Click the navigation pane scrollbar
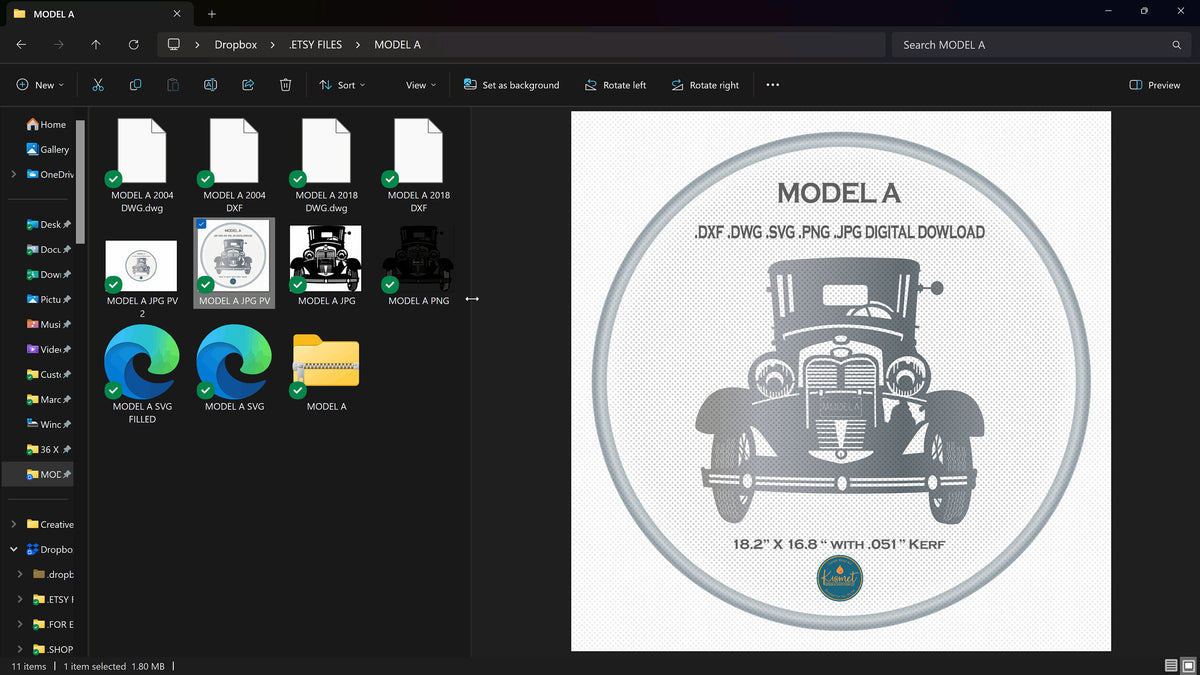Screen dimensions: 1200x675 (80, 180)
